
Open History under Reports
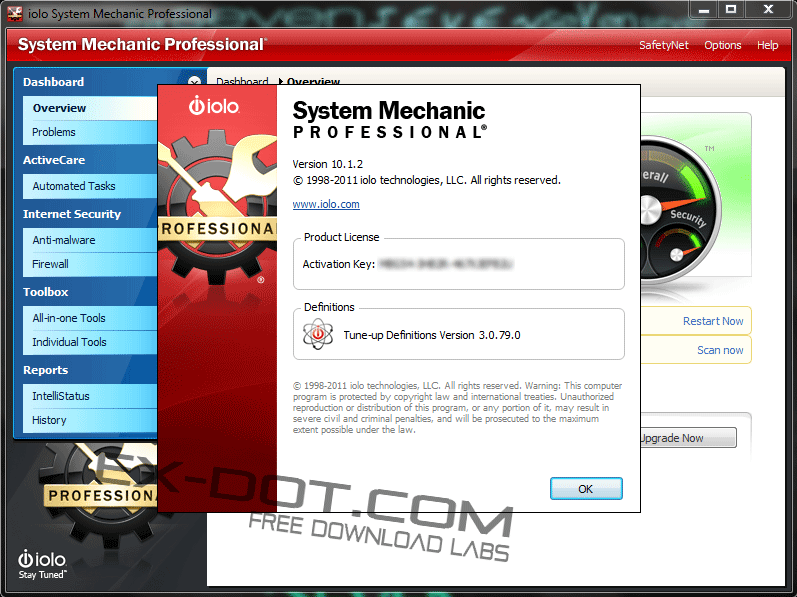[x=90, y=420]
